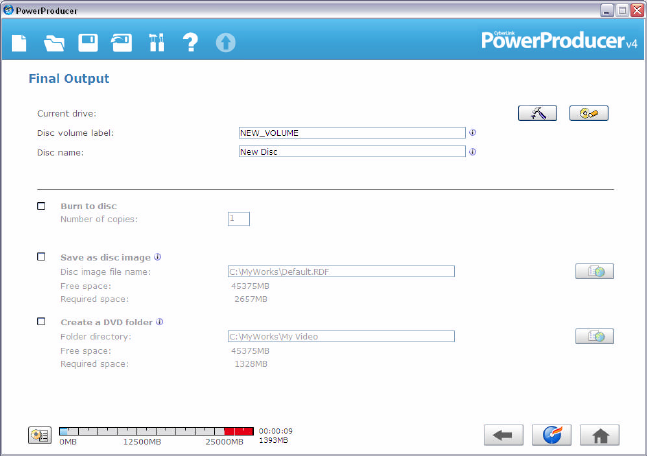Viewport: 647px width, 456px height.
Task: Return home with the house button
Action: click(600, 435)
